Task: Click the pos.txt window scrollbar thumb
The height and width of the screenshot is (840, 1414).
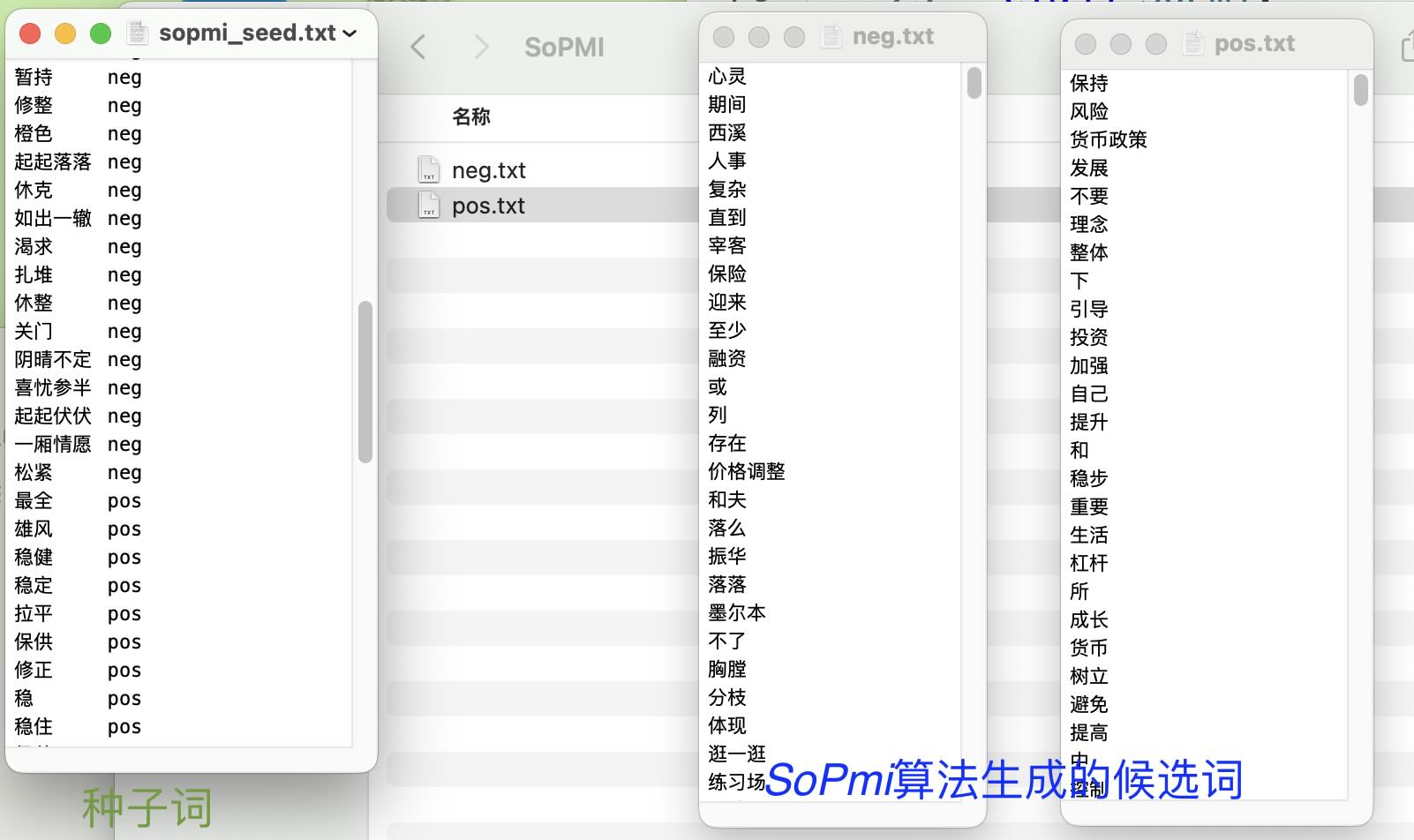Action: tap(1360, 90)
